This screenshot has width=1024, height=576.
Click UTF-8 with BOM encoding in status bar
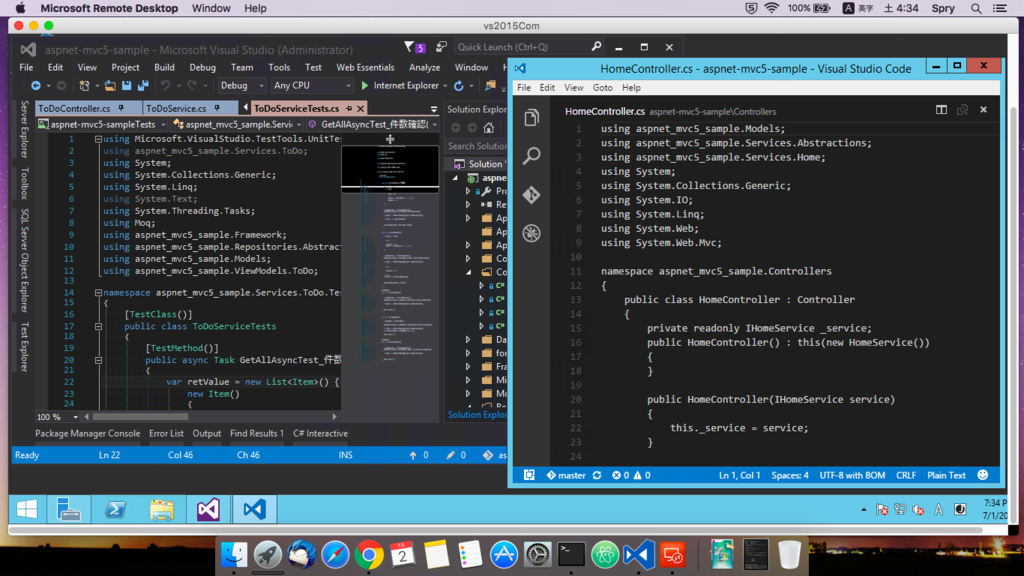(852, 475)
